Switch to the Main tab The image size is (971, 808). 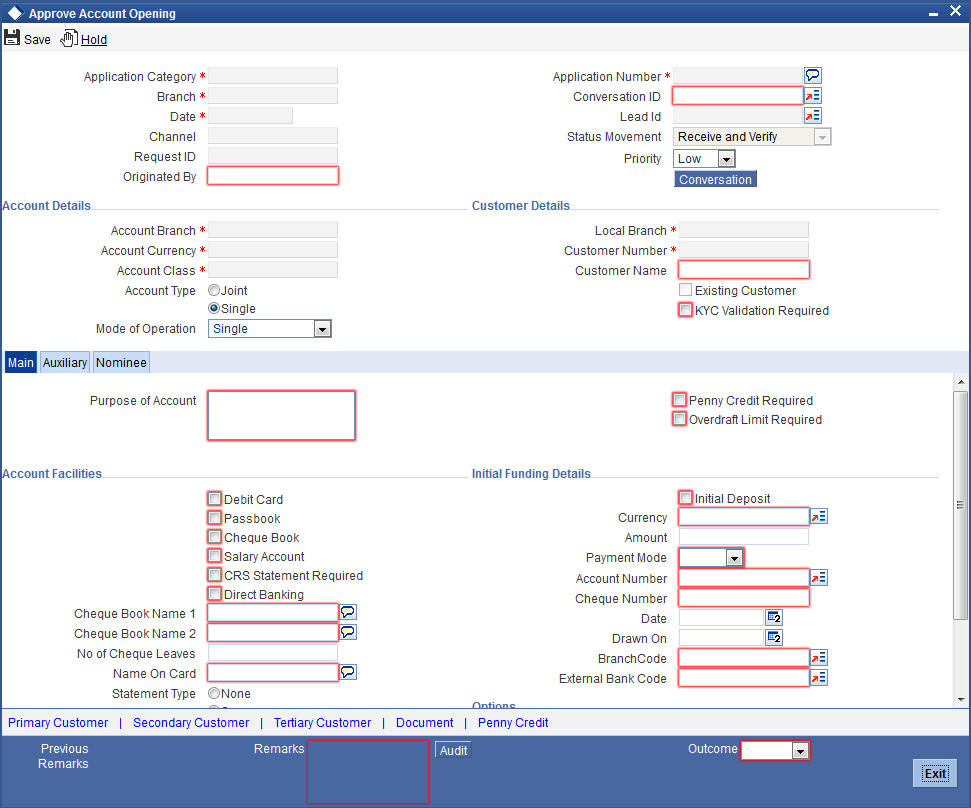20,363
